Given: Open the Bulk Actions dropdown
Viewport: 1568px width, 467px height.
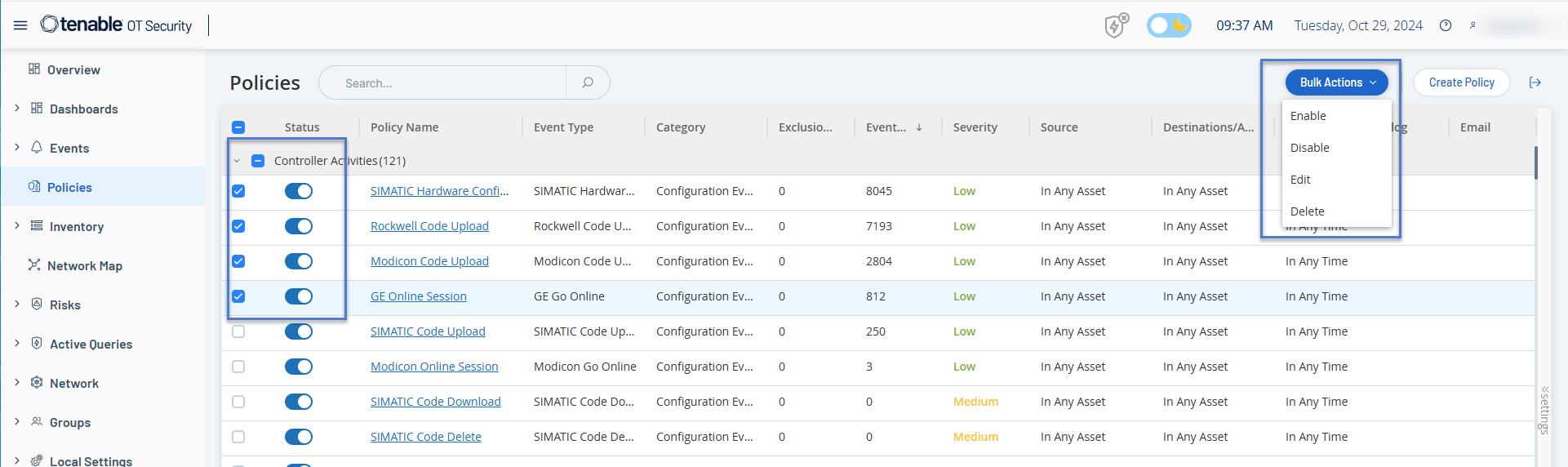Looking at the screenshot, I should [1336, 82].
